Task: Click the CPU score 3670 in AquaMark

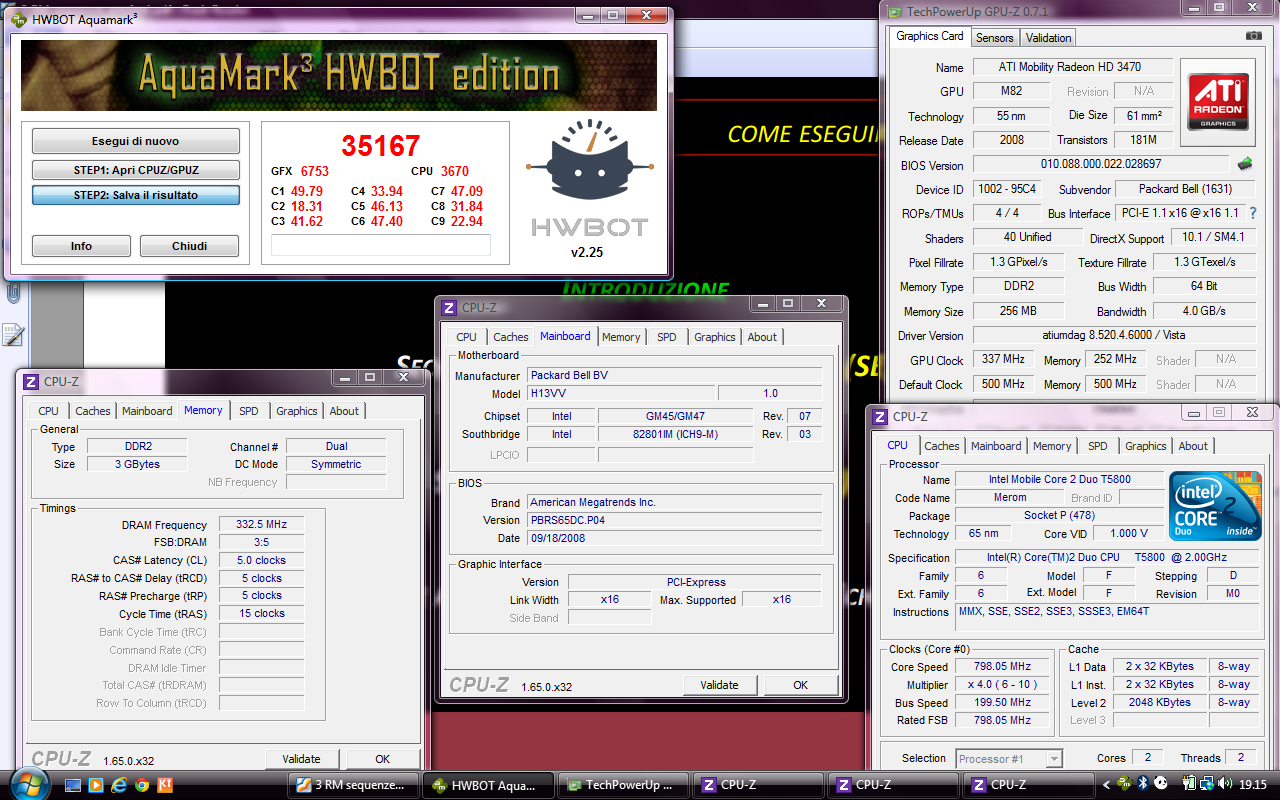Action: click(454, 171)
